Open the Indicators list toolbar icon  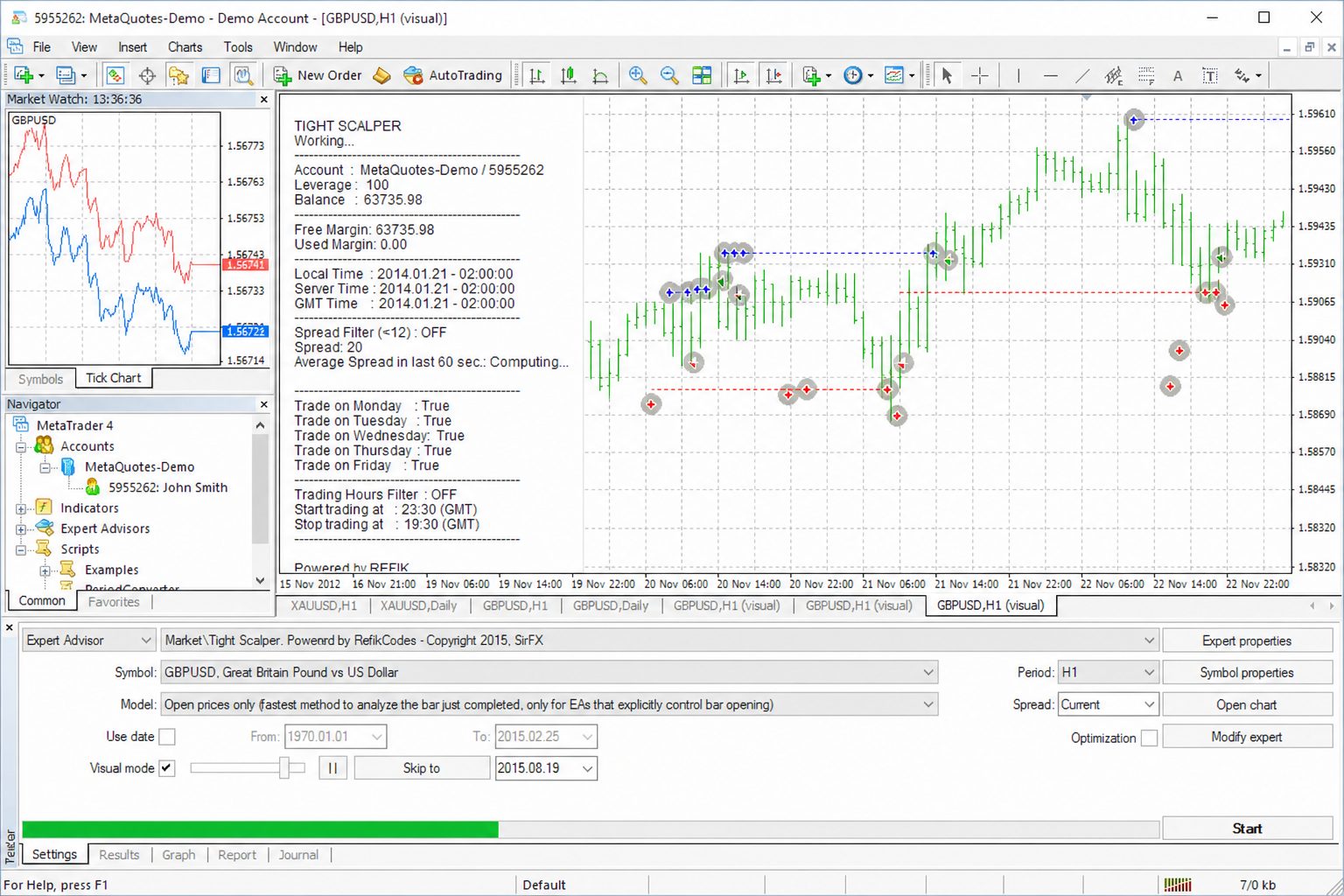(812, 75)
